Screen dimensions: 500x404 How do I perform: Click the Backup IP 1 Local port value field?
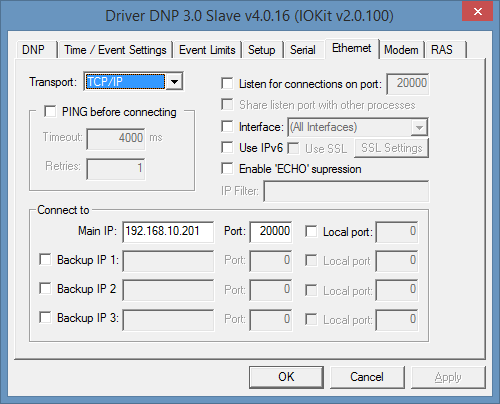click(x=397, y=261)
